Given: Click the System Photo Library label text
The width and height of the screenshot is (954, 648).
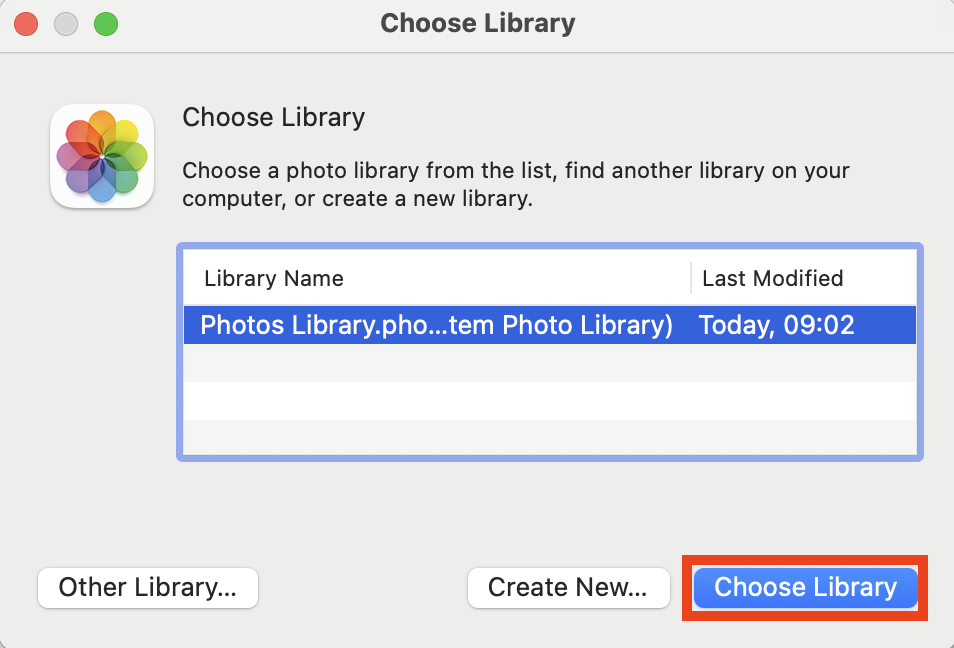Looking at the screenshot, I should coord(560,324).
